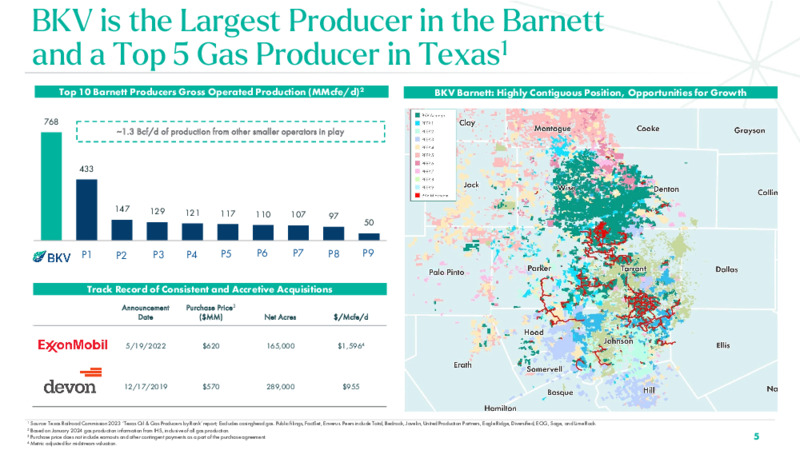This screenshot has height=450, width=800.
Task: Click 'Grayson' county label on map
Action: [749, 131]
